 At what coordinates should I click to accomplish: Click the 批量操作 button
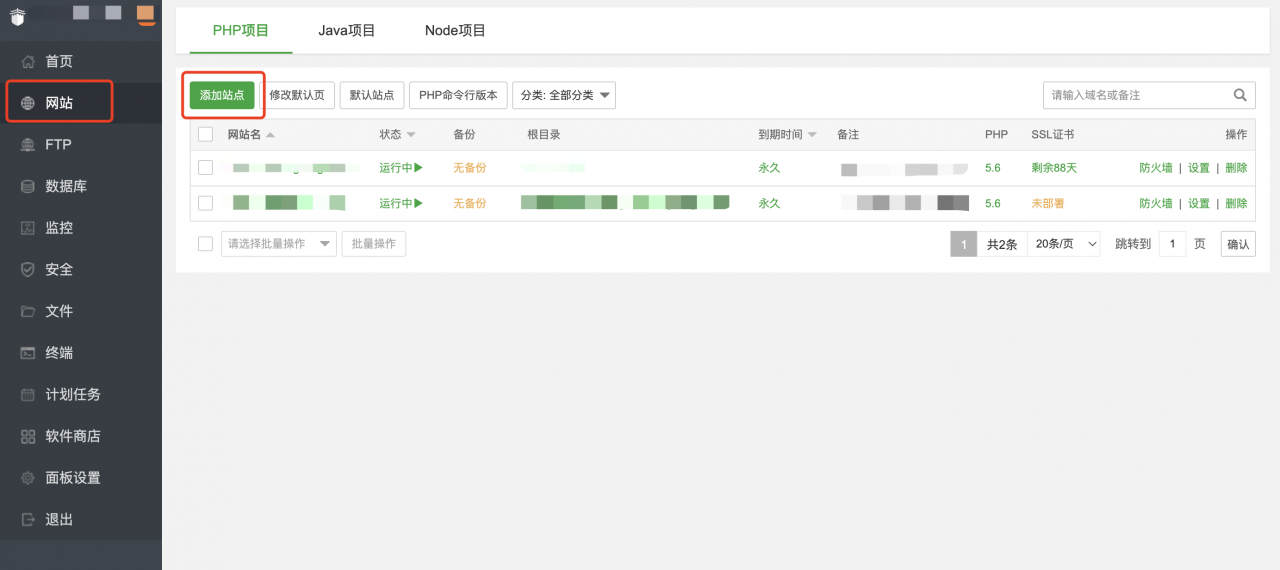pos(373,243)
